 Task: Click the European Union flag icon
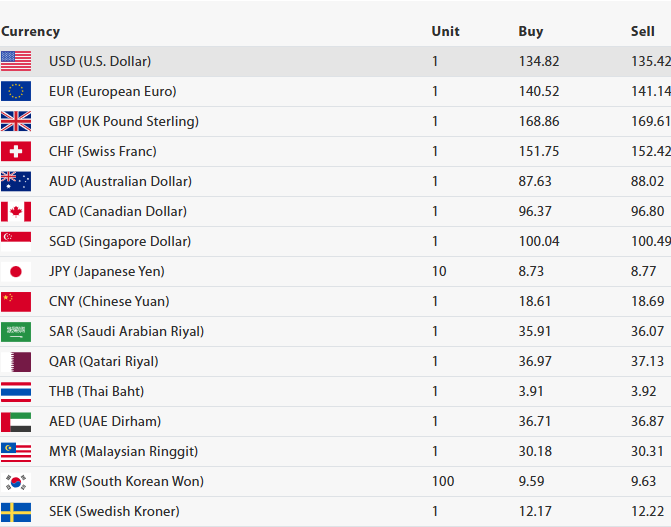16,91
